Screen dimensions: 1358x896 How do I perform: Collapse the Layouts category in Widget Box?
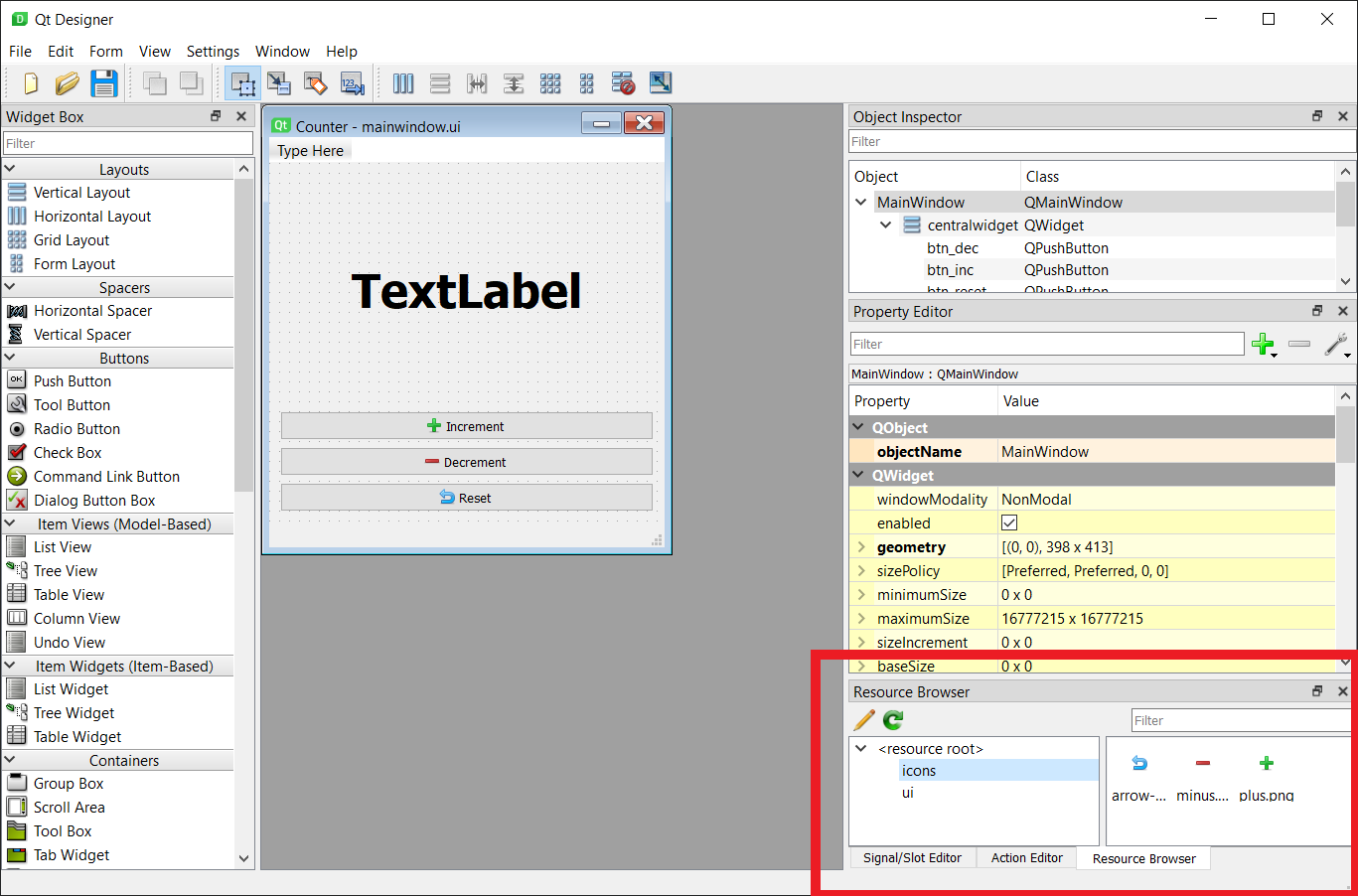tap(10, 169)
